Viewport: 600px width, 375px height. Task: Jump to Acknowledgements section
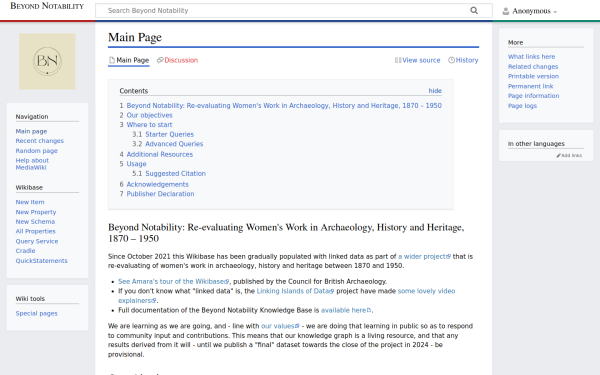[x=158, y=184]
